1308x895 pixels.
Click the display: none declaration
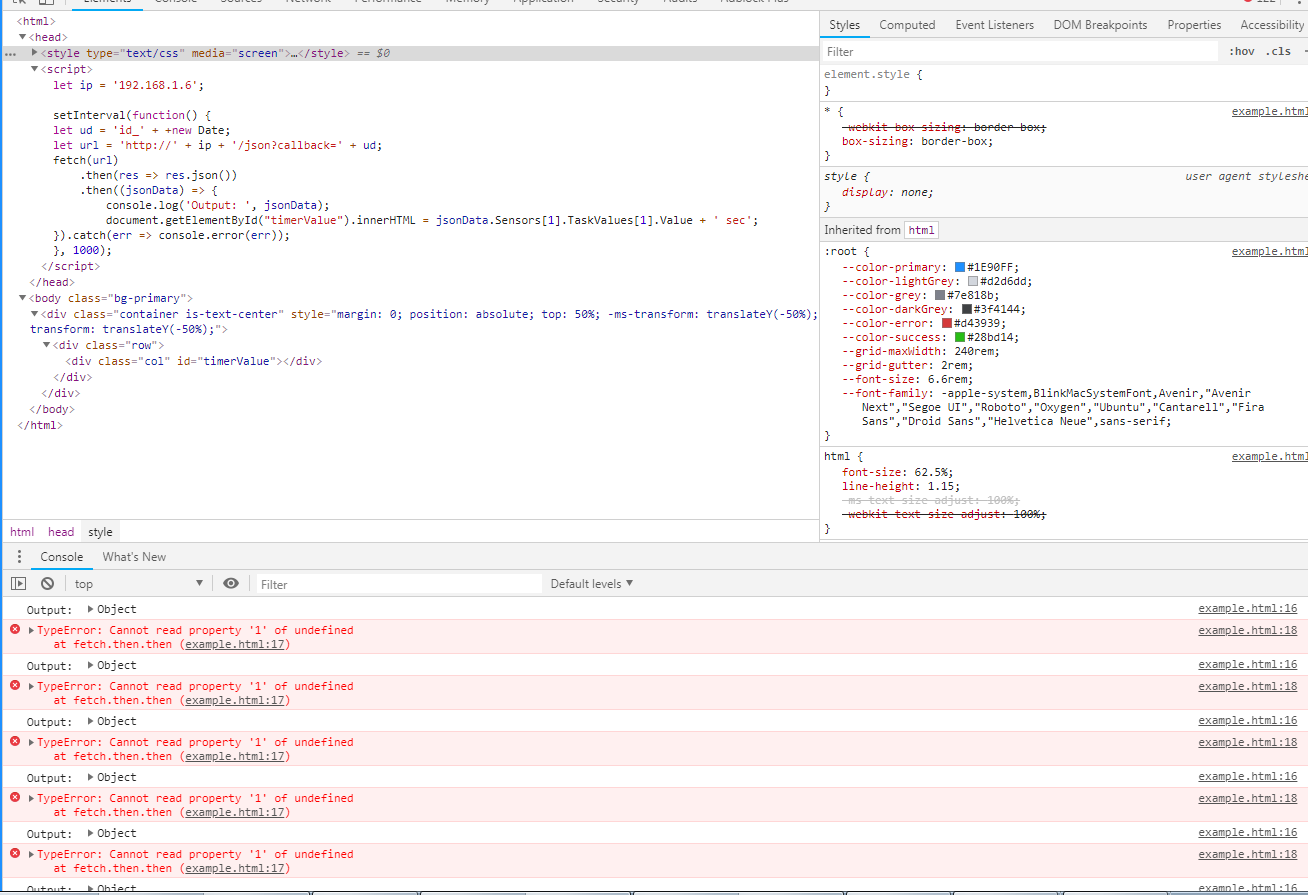[x=887, y=192]
